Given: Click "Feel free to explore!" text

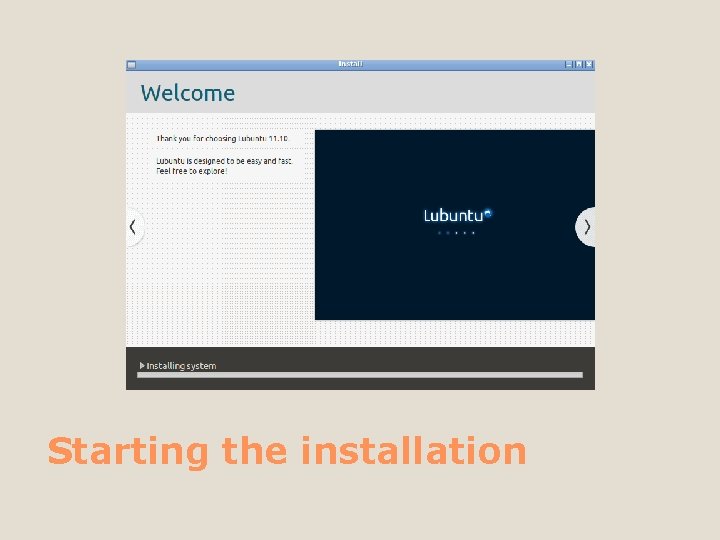Looking at the screenshot, I should 191,171.
